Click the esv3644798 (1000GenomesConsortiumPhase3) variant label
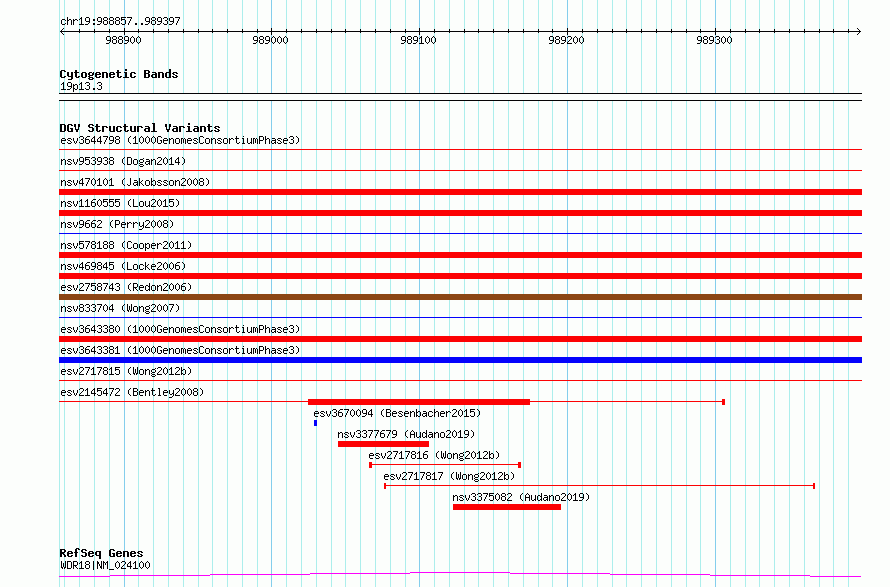890x587 pixels. coord(180,140)
